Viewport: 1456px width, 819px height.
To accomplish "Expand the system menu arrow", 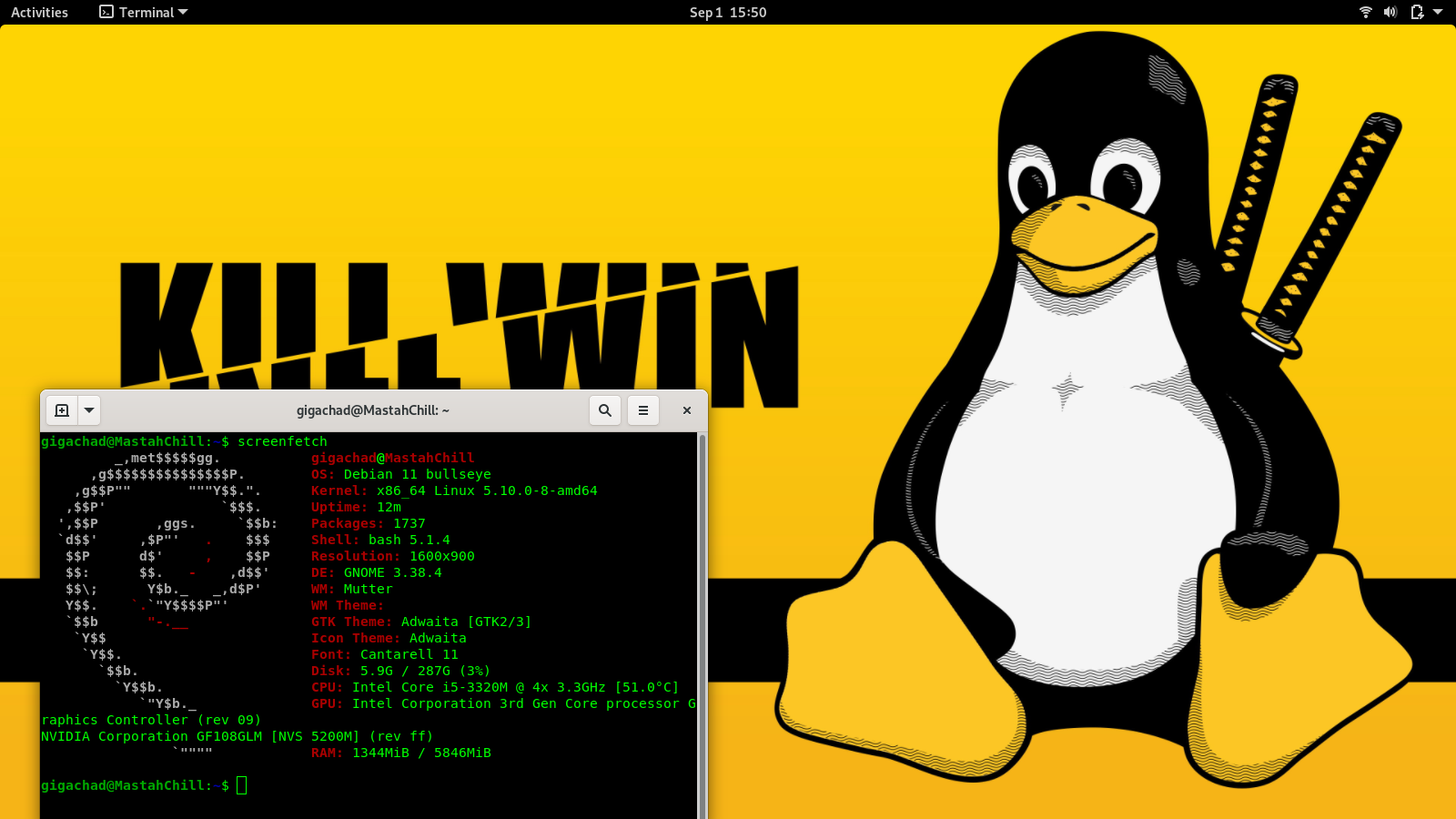I will [1438, 12].
